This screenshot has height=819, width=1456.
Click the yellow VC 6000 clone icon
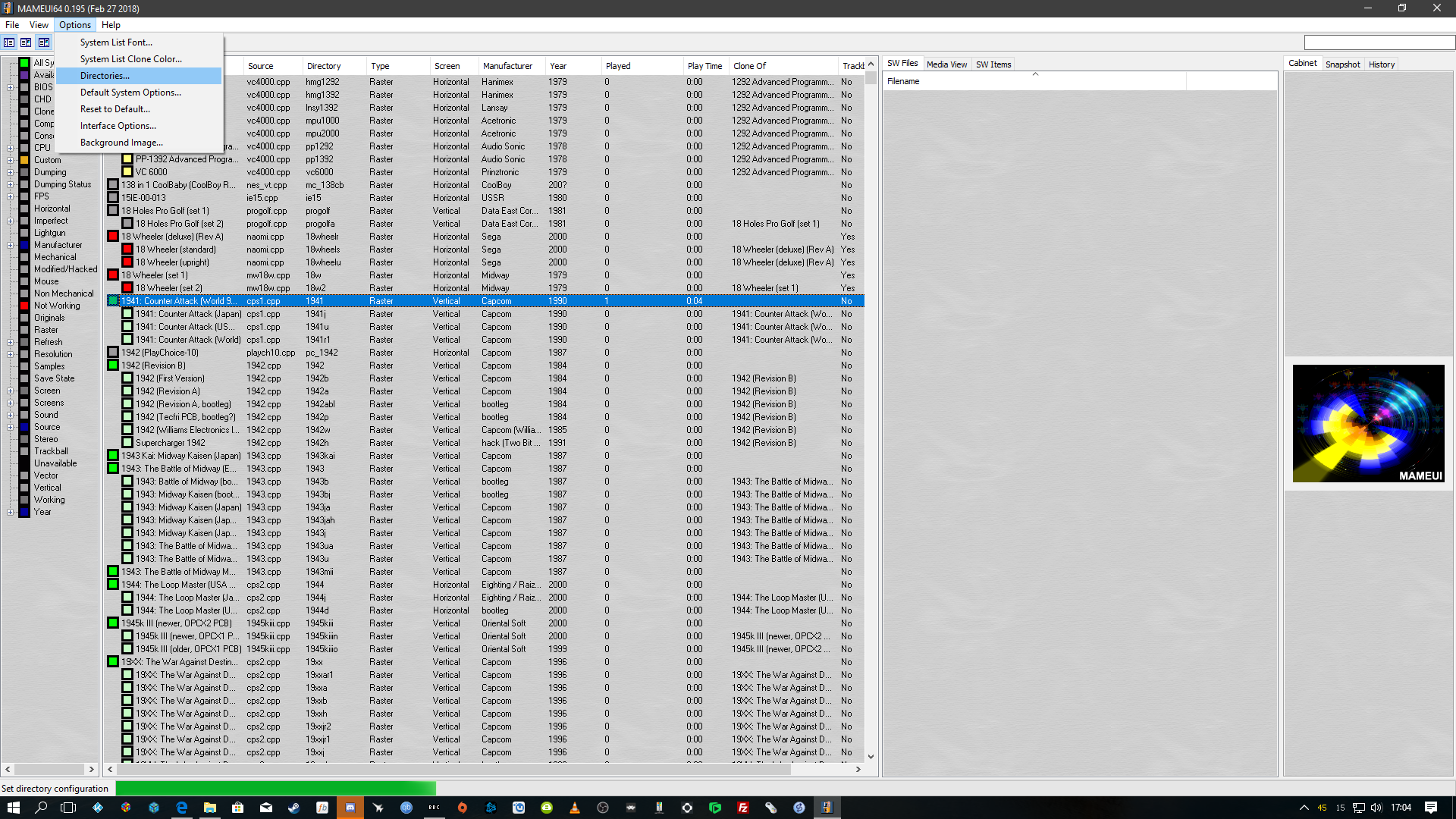127,172
